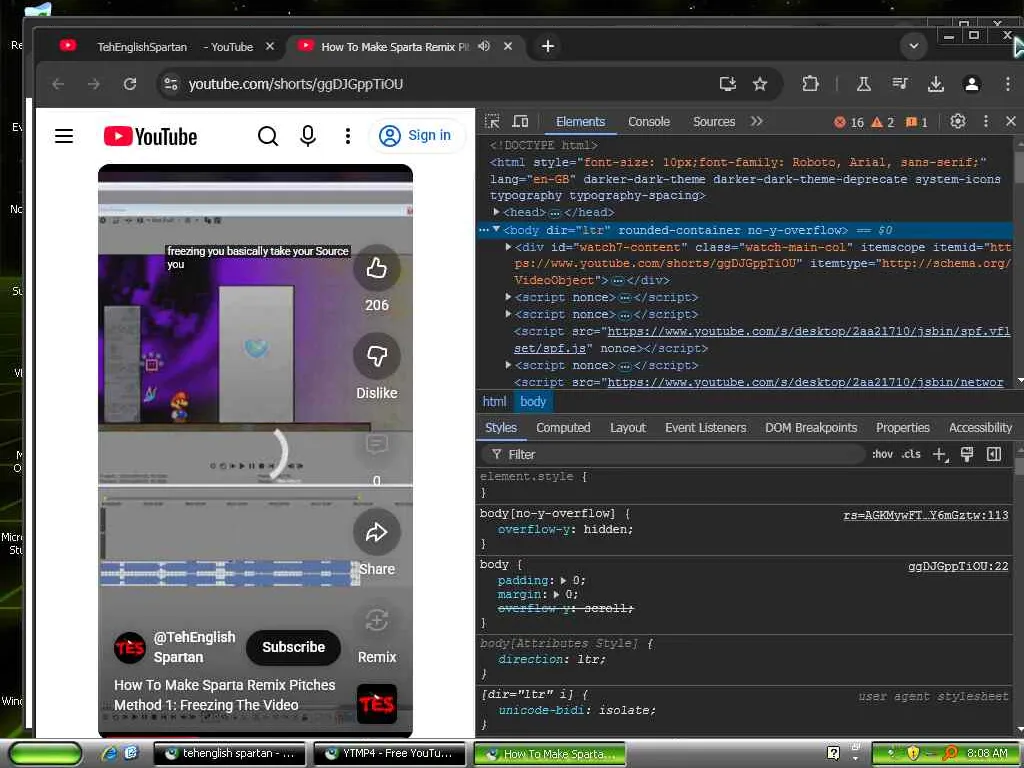
Task: Toggle the rendering emulations brush icon
Action: tap(967, 455)
